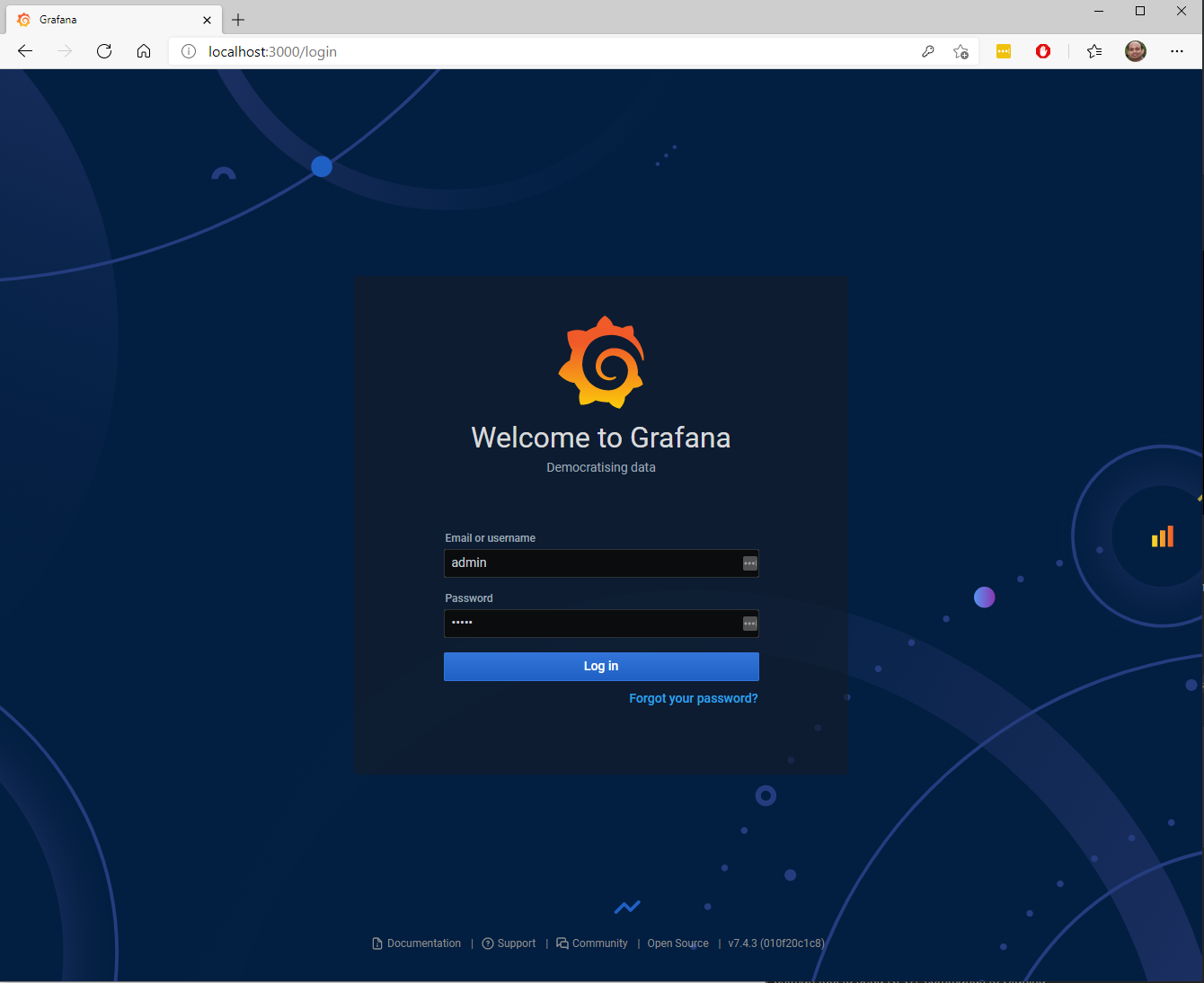Screen dimensions: 1204x983
Task: Go to browser home page
Action: [x=144, y=51]
